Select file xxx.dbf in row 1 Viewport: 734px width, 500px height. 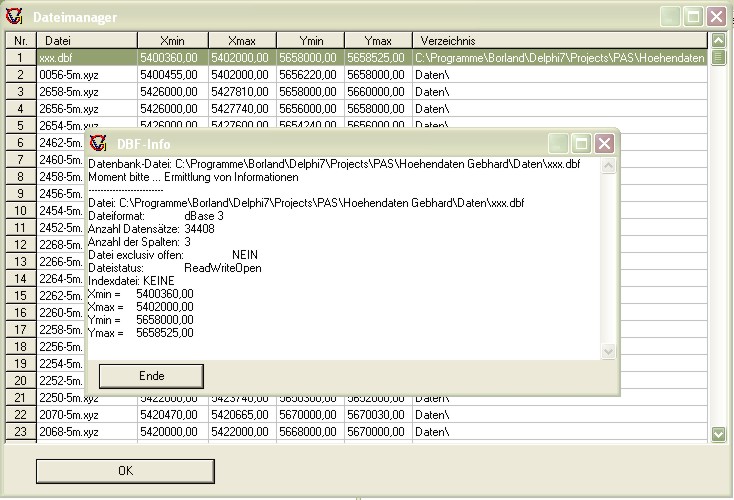click(87, 58)
